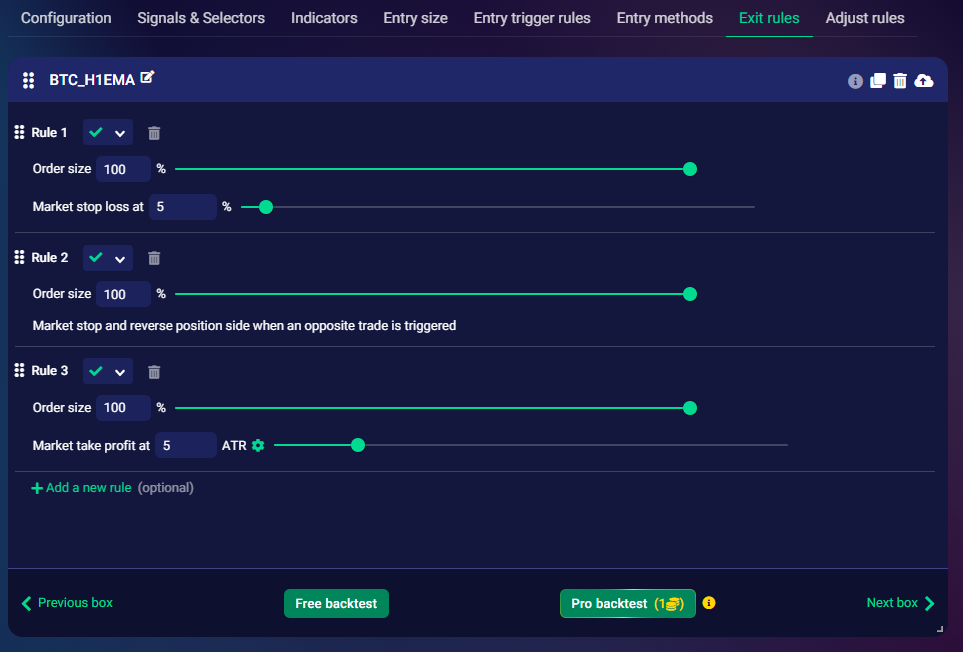Click the Rule 2 label

point(50,258)
